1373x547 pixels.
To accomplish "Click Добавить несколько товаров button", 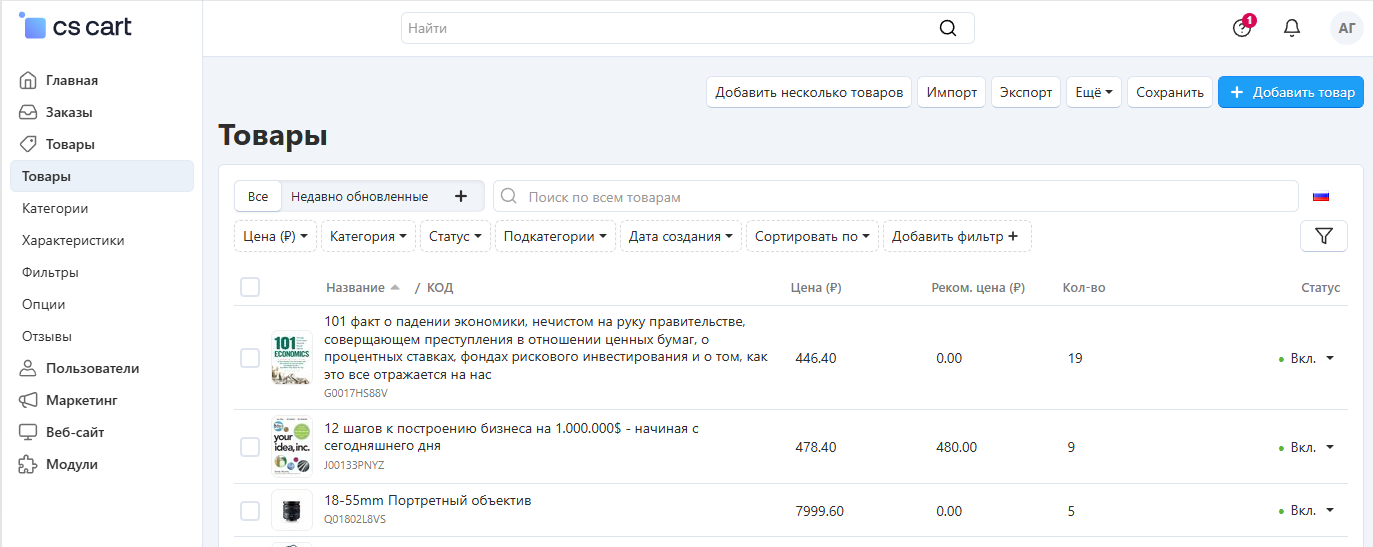I will tap(809, 92).
